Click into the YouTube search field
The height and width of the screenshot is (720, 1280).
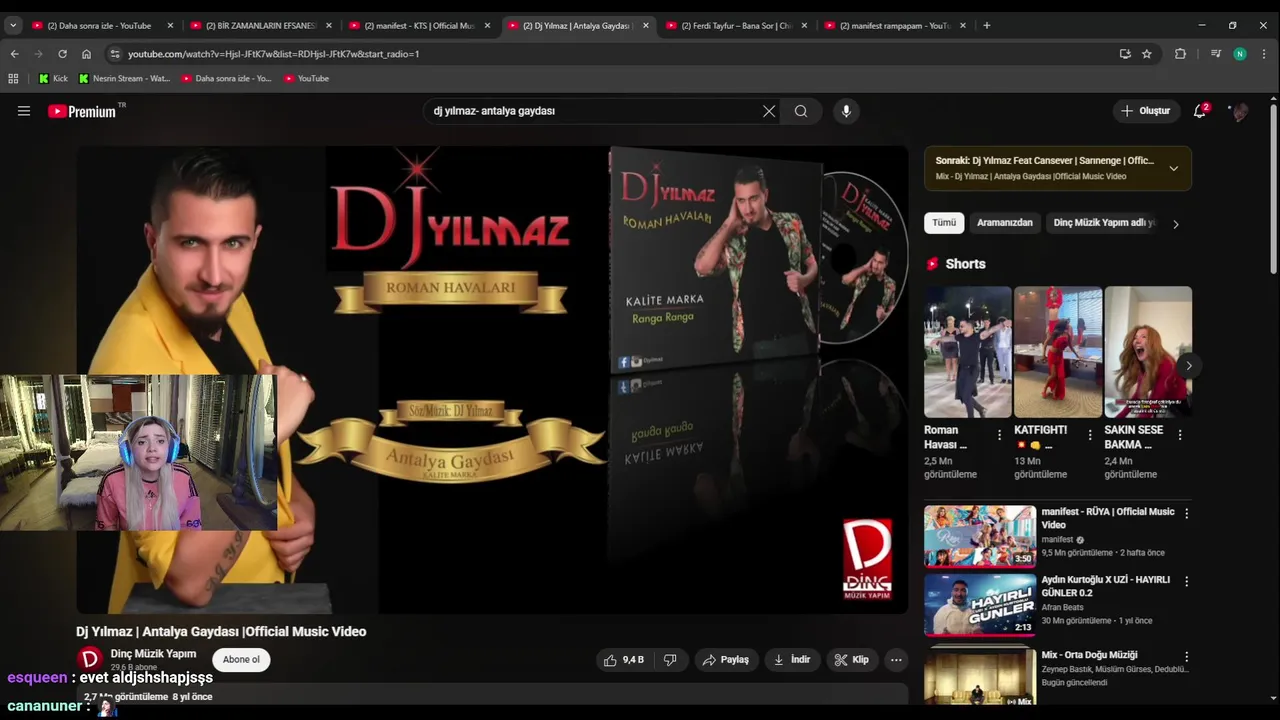coord(590,111)
